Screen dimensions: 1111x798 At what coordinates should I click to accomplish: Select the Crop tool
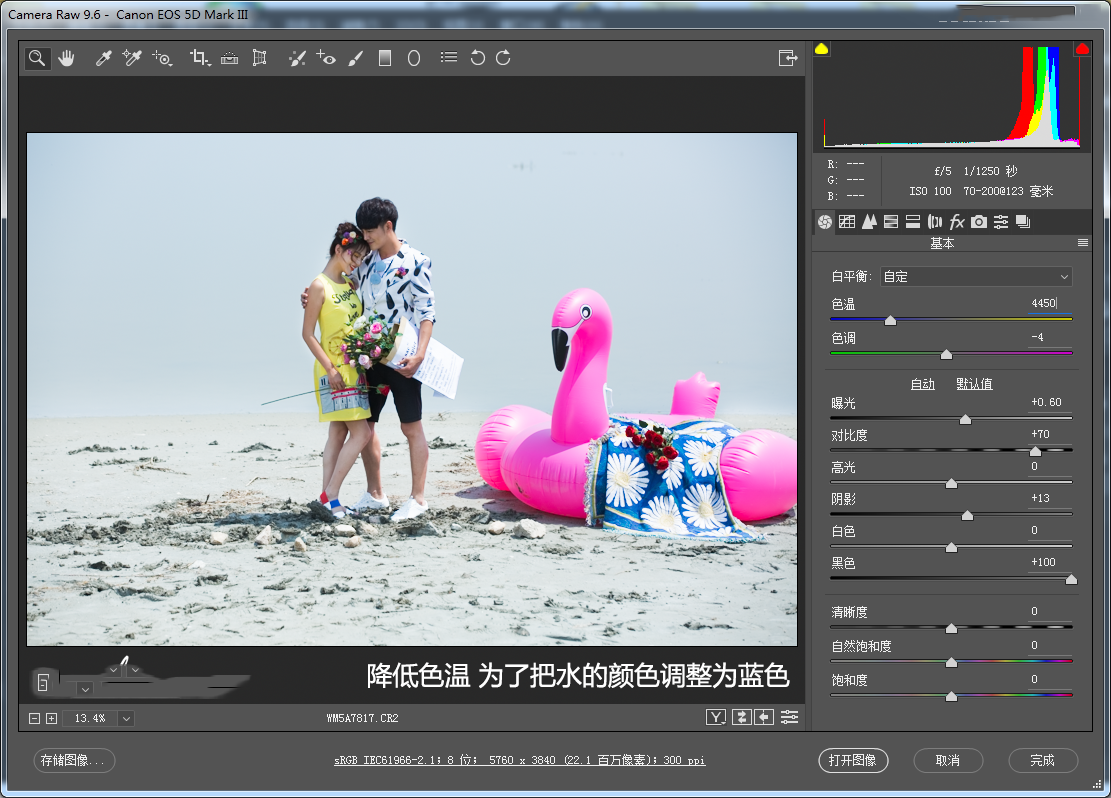(200, 58)
